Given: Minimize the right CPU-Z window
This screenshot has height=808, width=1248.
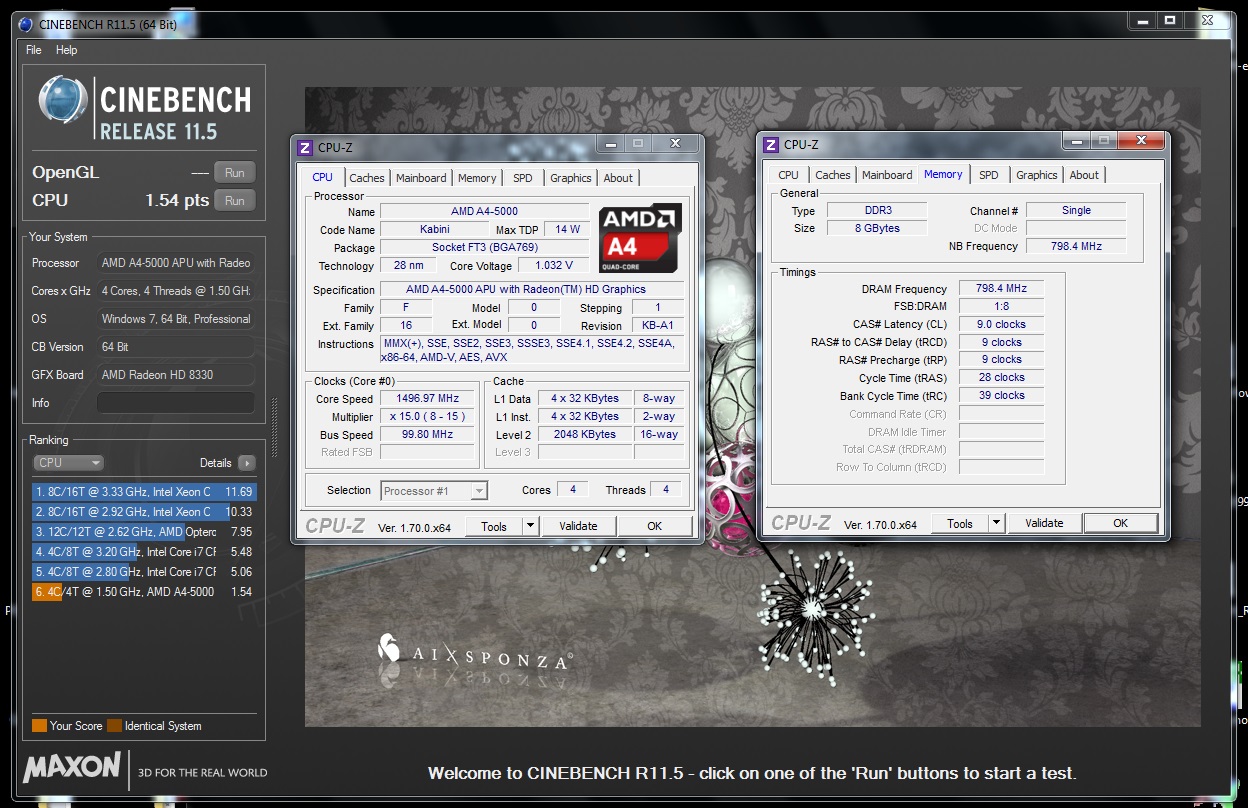Looking at the screenshot, I should click(1076, 141).
